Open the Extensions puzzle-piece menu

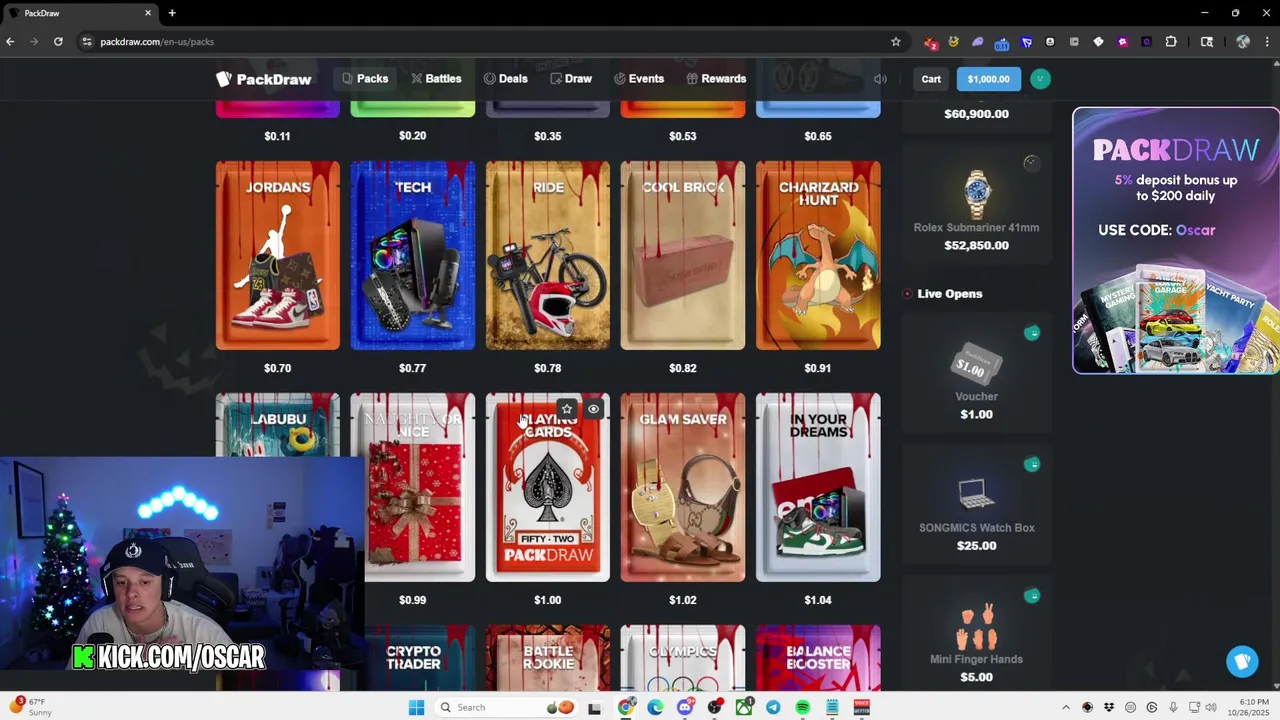click(1171, 42)
